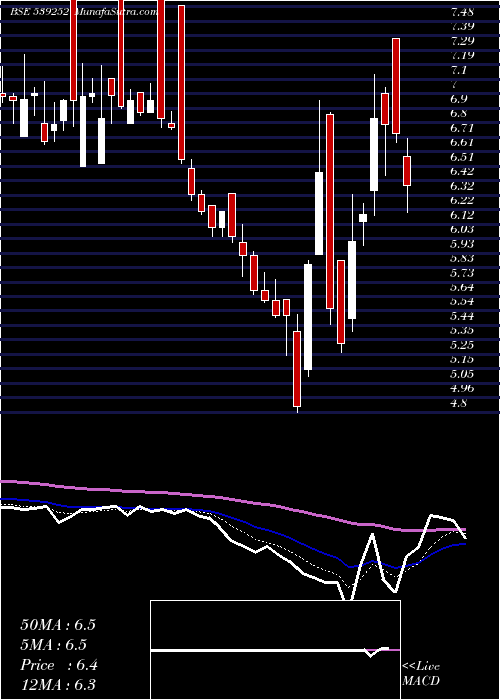The image size is (500, 700).
Task: Click the BSE 539252 ticker label
Action: pyautogui.click(x=39, y=12)
